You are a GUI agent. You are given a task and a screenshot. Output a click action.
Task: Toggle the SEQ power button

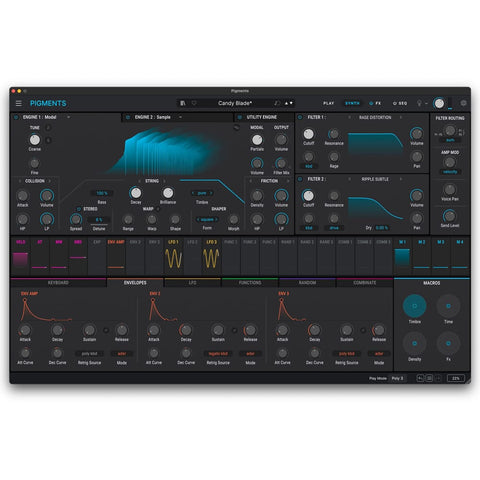coord(394,103)
